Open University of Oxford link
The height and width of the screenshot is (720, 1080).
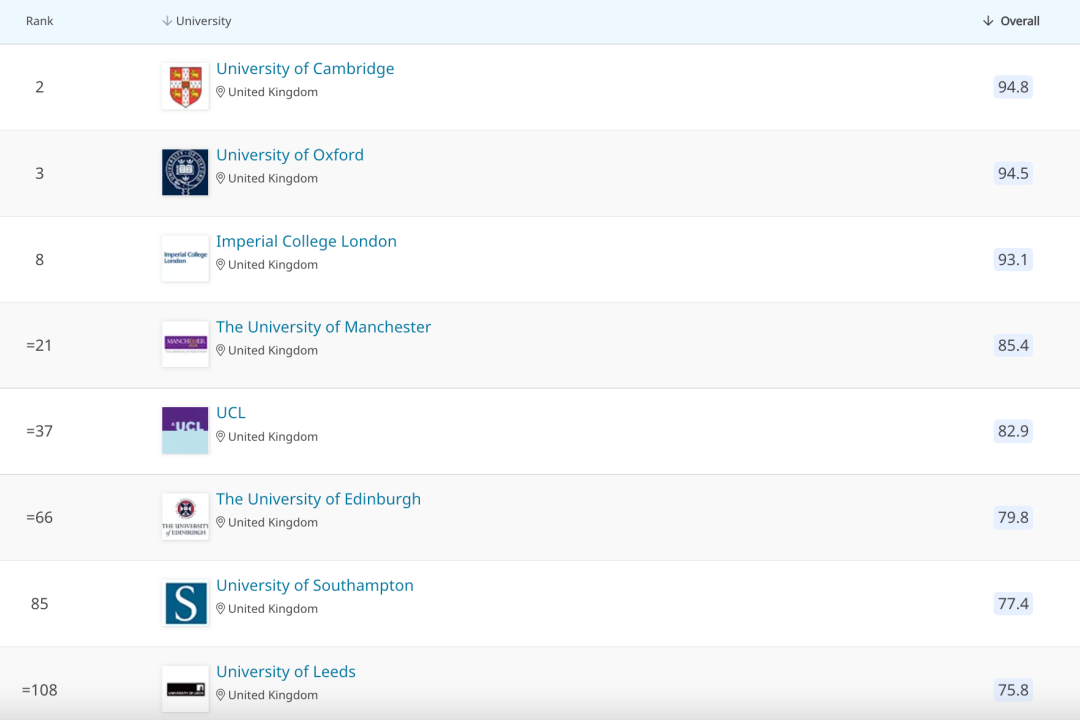click(x=290, y=155)
